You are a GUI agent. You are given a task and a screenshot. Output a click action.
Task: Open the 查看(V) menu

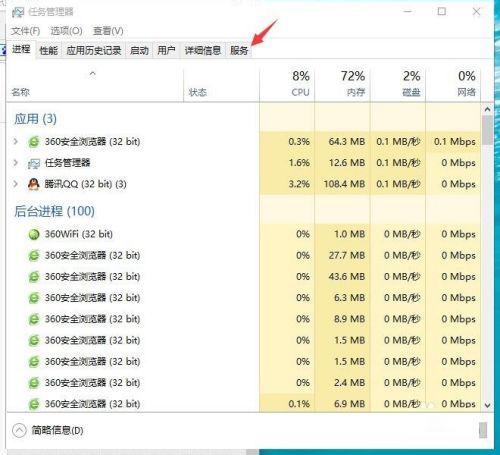[108, 31]
